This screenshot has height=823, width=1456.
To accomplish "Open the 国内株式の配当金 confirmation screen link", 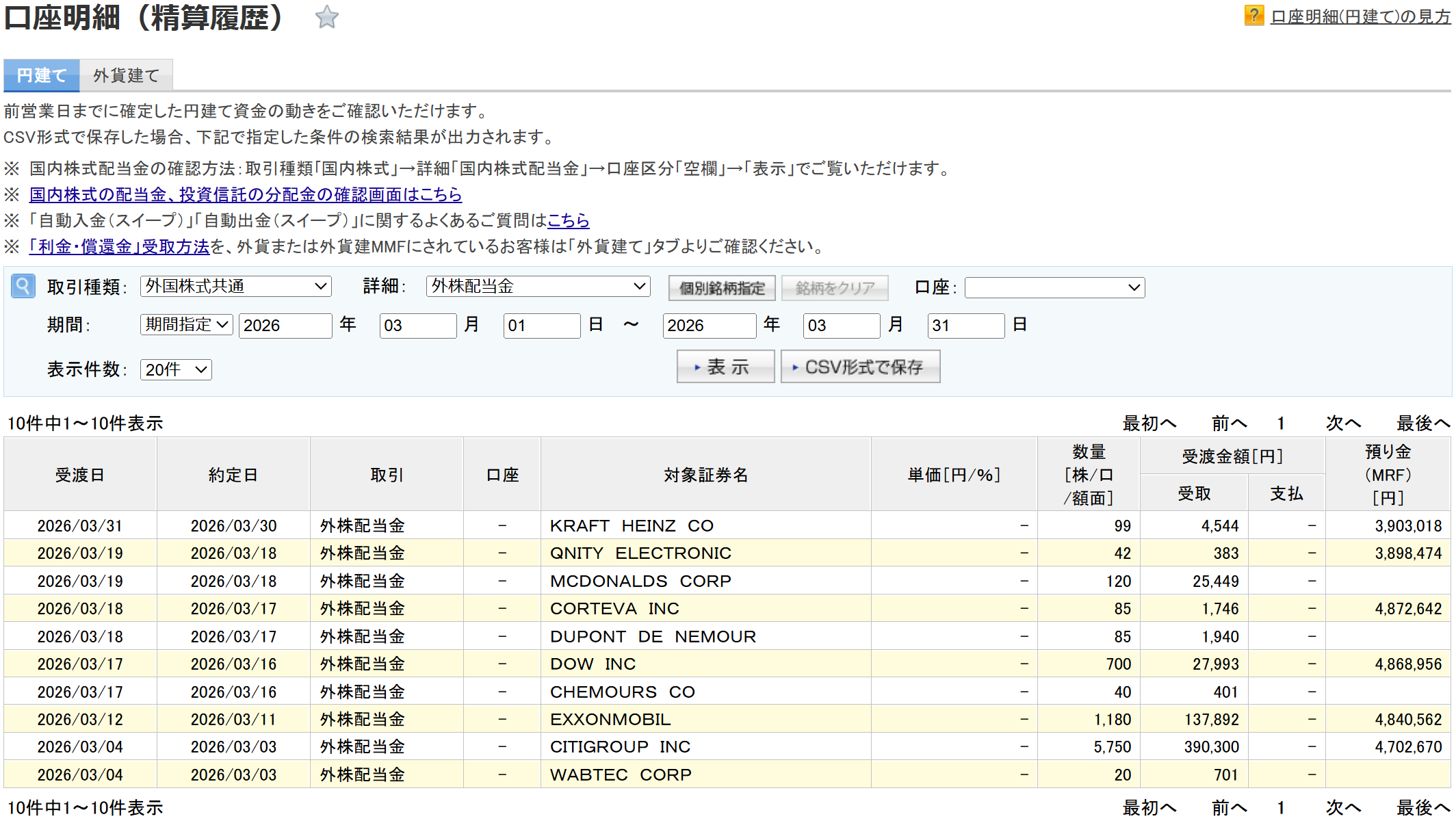I will coord(245,194).
